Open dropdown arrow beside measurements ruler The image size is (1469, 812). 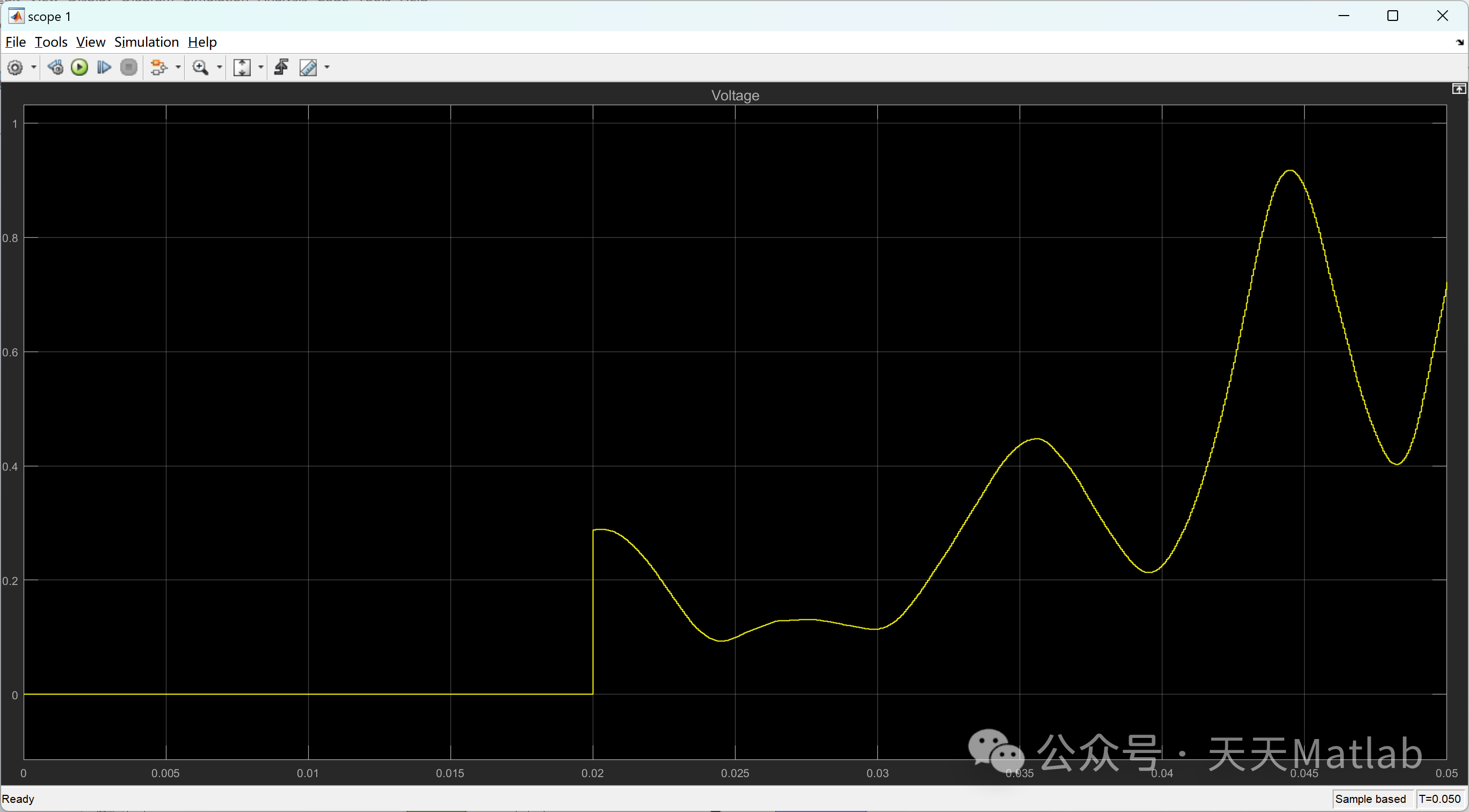tap(328, 68)
